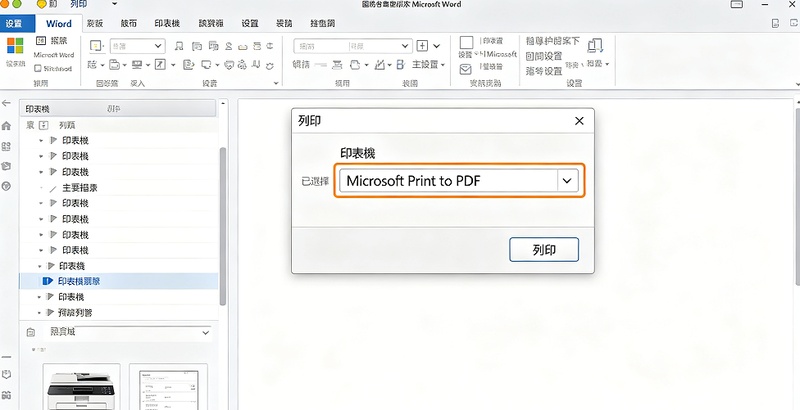Expand the last tree row in the left panel
This screenshot has height=410, width=800.
pyautogui.click(x=40, y=313)
